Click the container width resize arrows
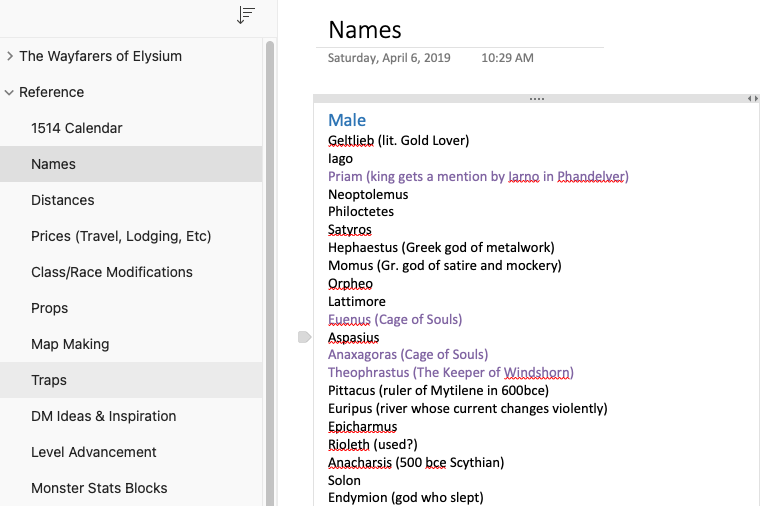This screenshot has height=506, width=772. (753, 98)
